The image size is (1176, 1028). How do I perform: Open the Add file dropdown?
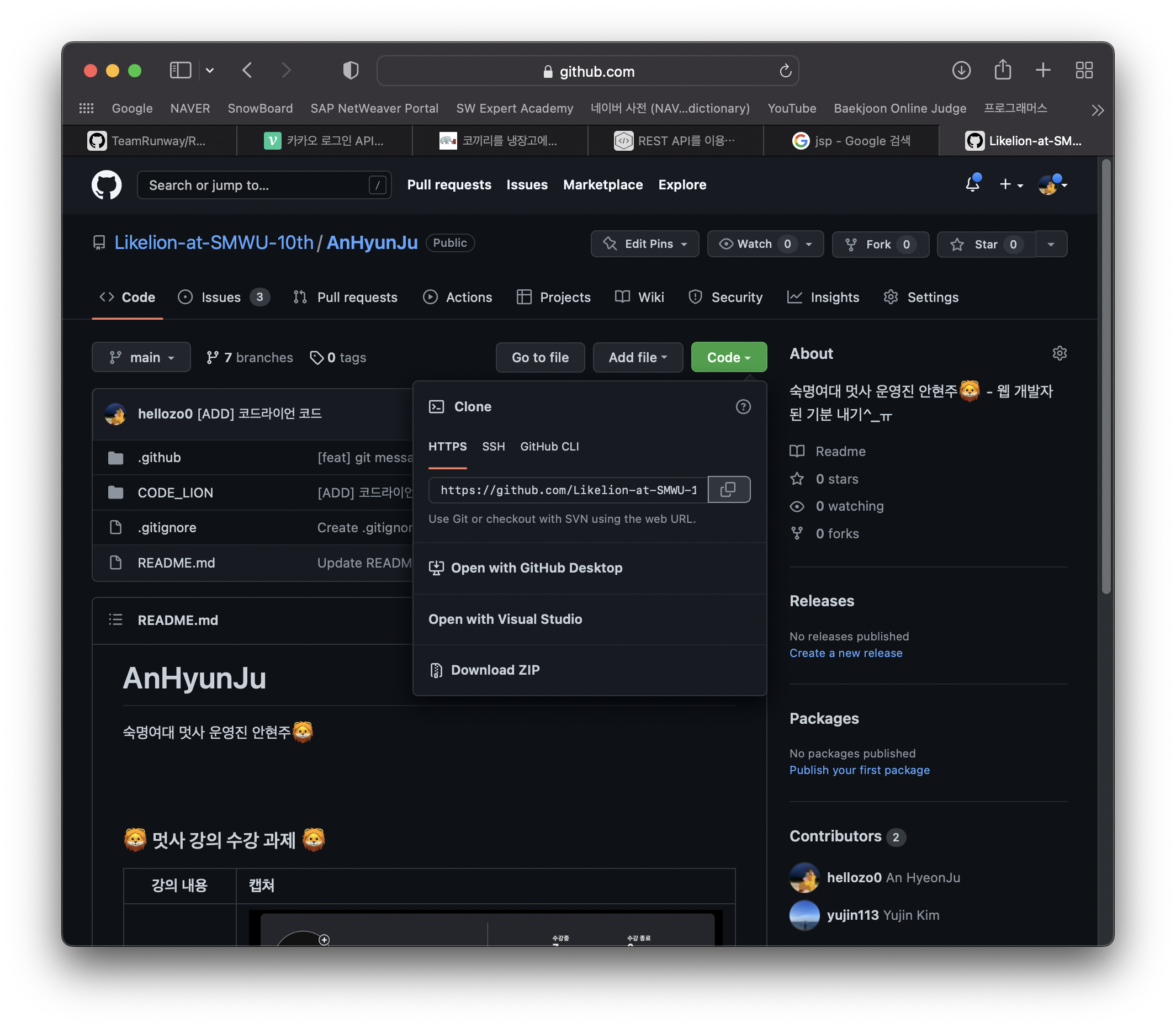point(637,357)
